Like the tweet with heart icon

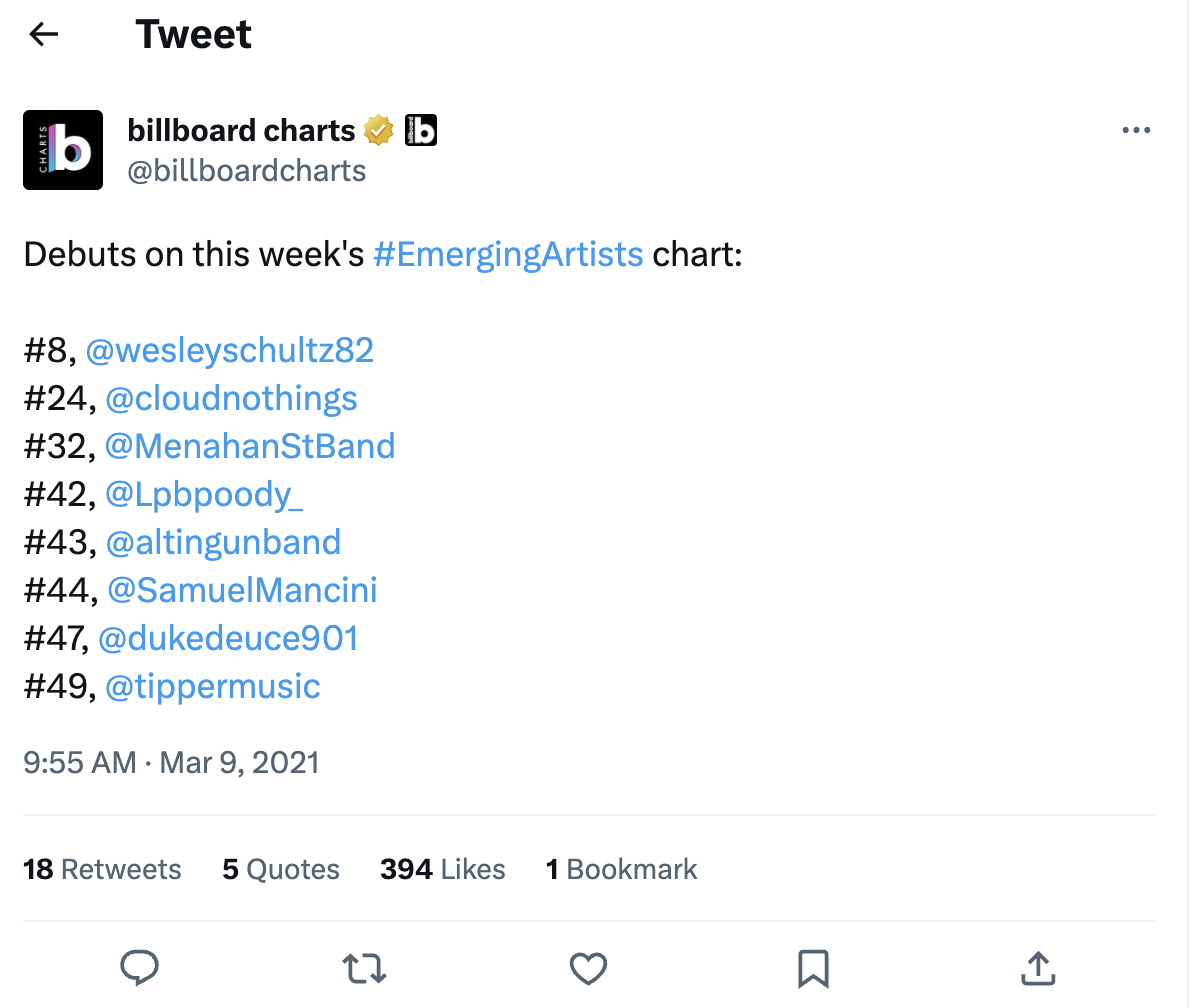point(588,968)
